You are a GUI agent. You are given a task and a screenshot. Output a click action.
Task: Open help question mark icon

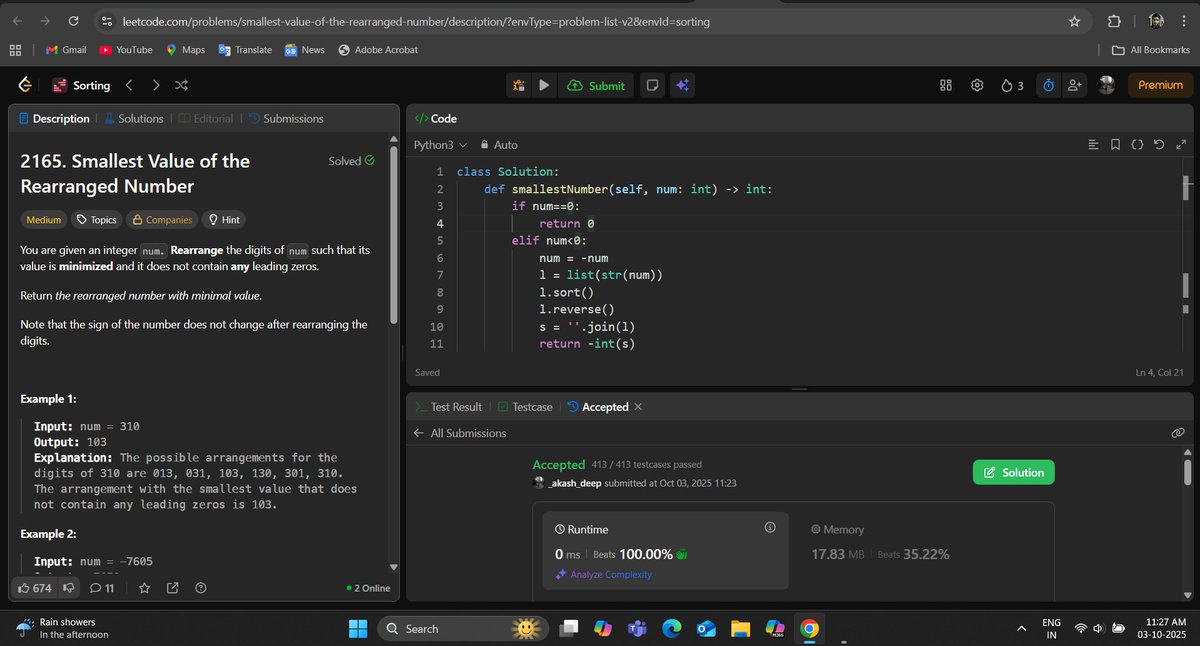[201, 588]
